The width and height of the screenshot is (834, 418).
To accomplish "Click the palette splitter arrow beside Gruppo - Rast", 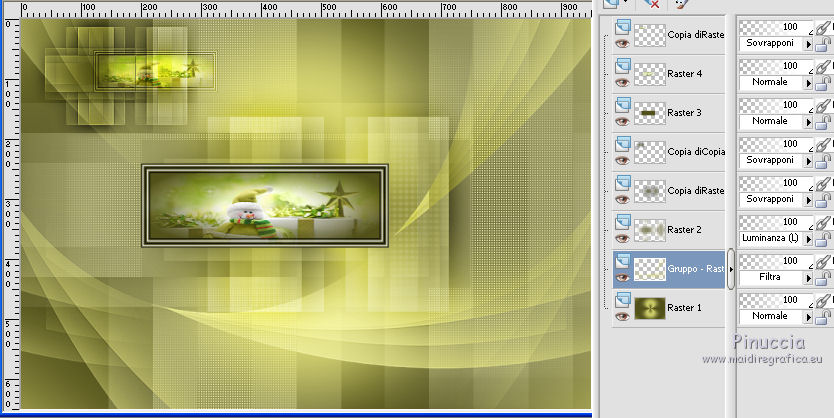I will (731, 269).
